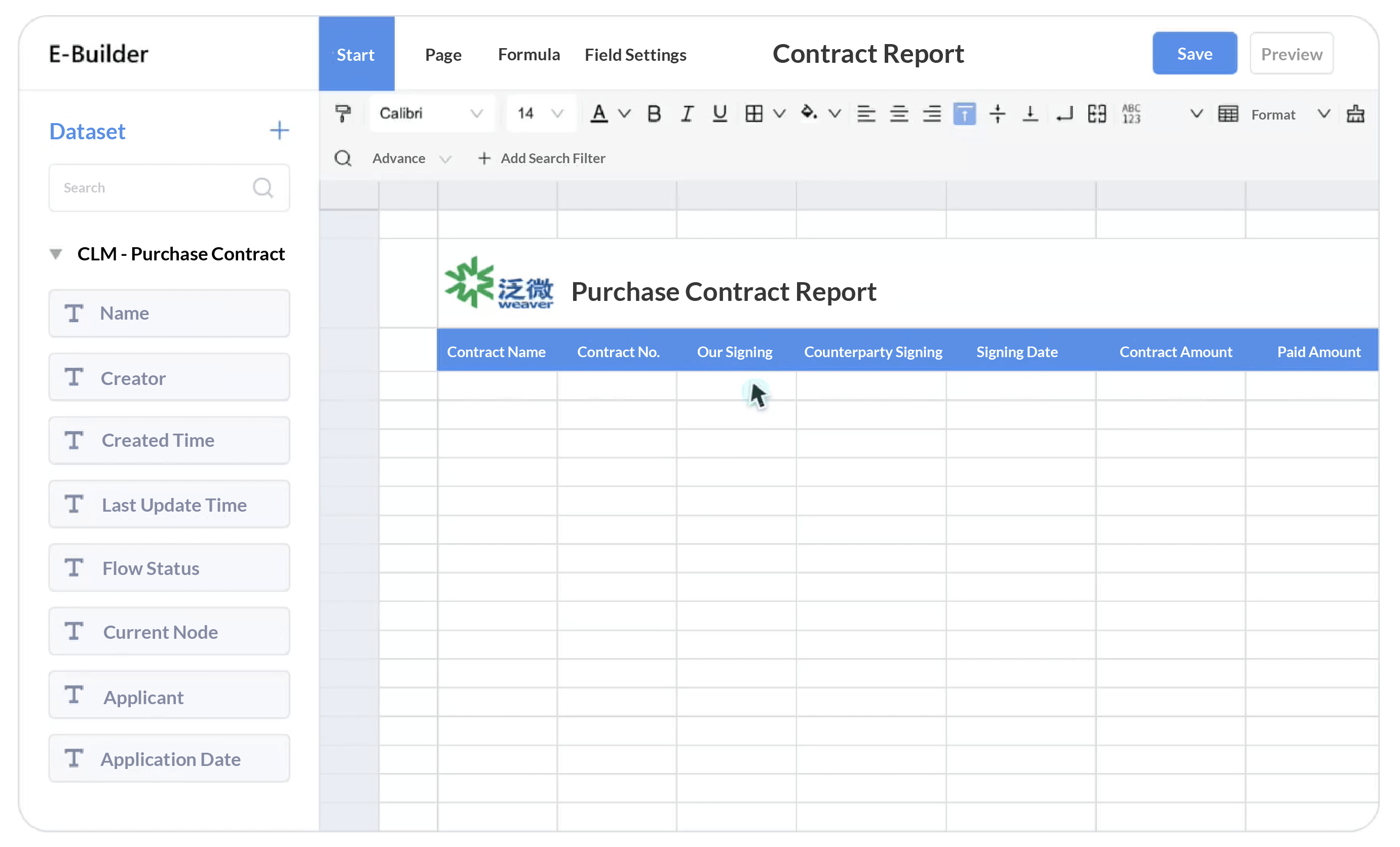1400x847 pixels.
Task: Merge the selected cells
Action: pyautogui.click(x=1096, y=113)
